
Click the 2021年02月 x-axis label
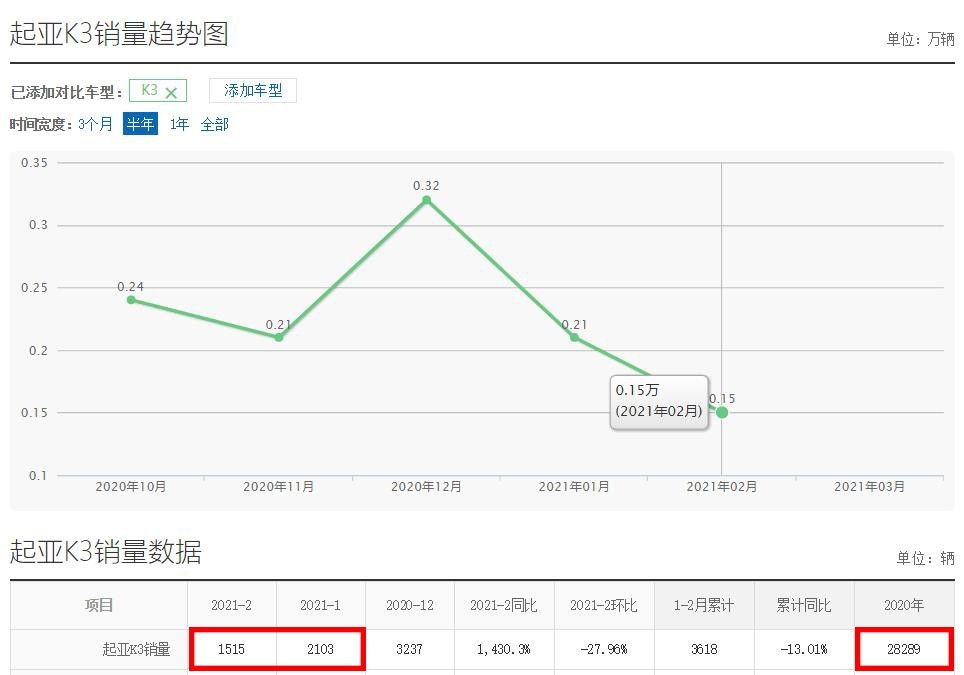(722, 486)
